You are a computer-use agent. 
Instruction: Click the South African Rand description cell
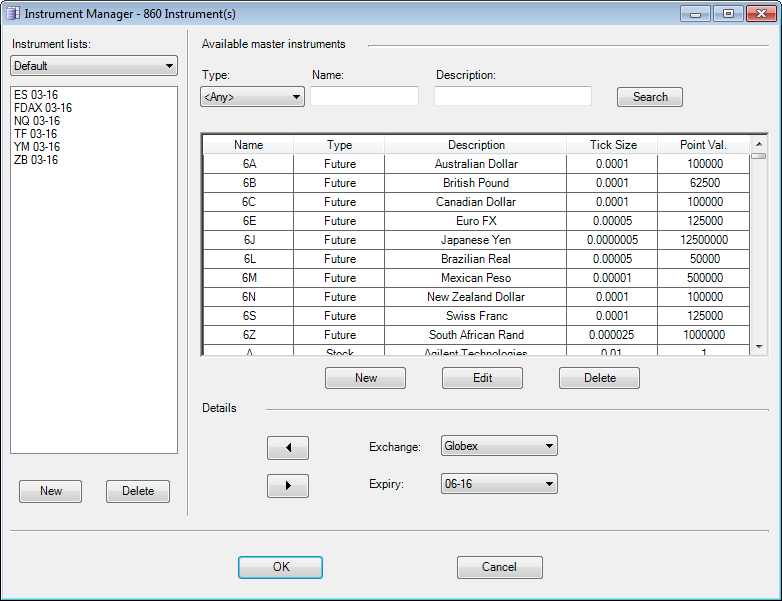coord(476,335)
